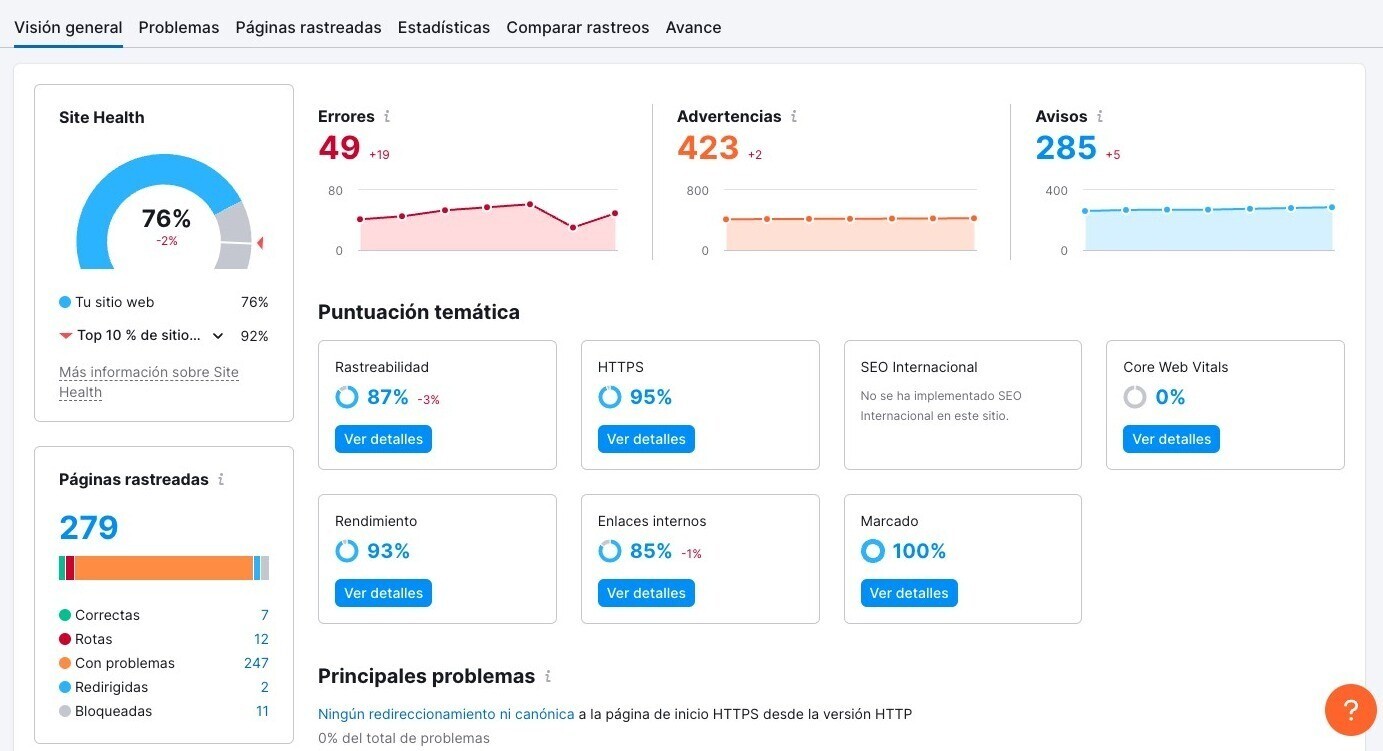
Task: Open the Principales problemas info icon
Action: point(548,677)
